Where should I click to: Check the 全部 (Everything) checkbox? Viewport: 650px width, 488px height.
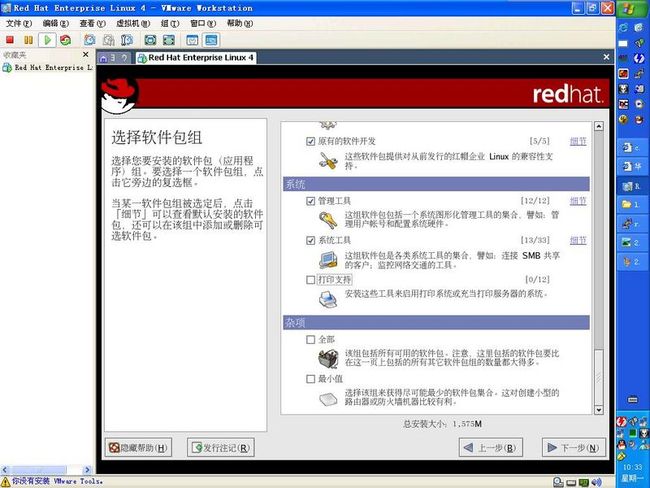[310, 340]
